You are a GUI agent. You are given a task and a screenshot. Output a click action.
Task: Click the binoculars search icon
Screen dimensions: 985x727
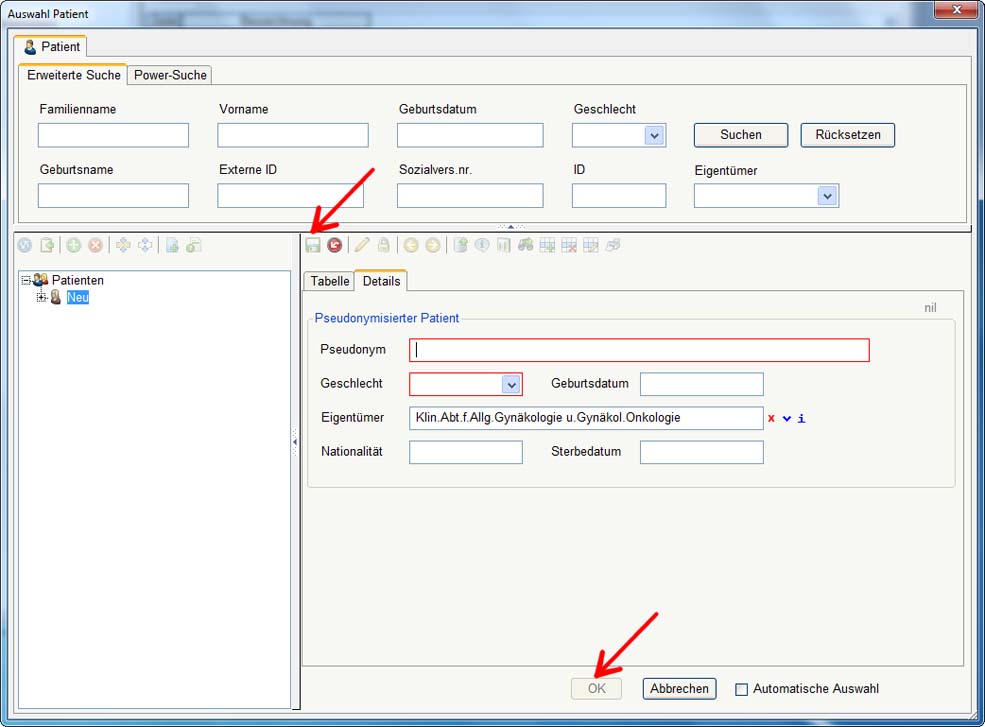[x=526, y=245]
